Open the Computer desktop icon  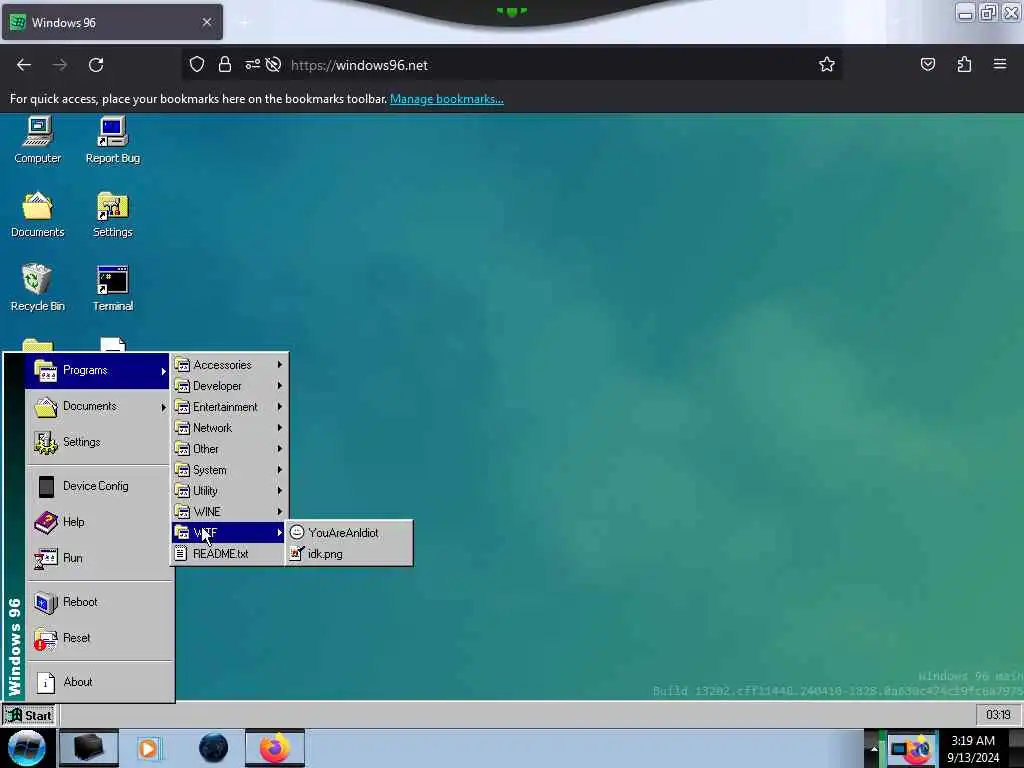[x=37, y=139]
